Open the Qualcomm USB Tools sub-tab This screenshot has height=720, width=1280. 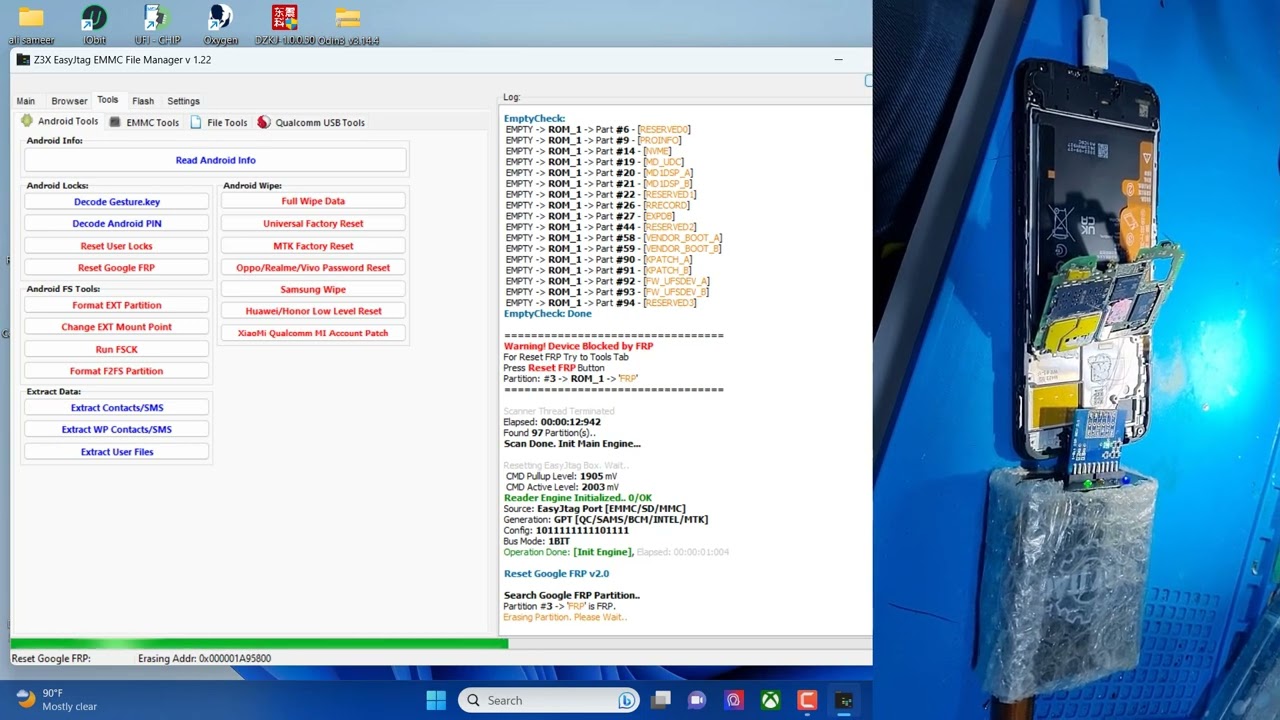tap(311, 122)
